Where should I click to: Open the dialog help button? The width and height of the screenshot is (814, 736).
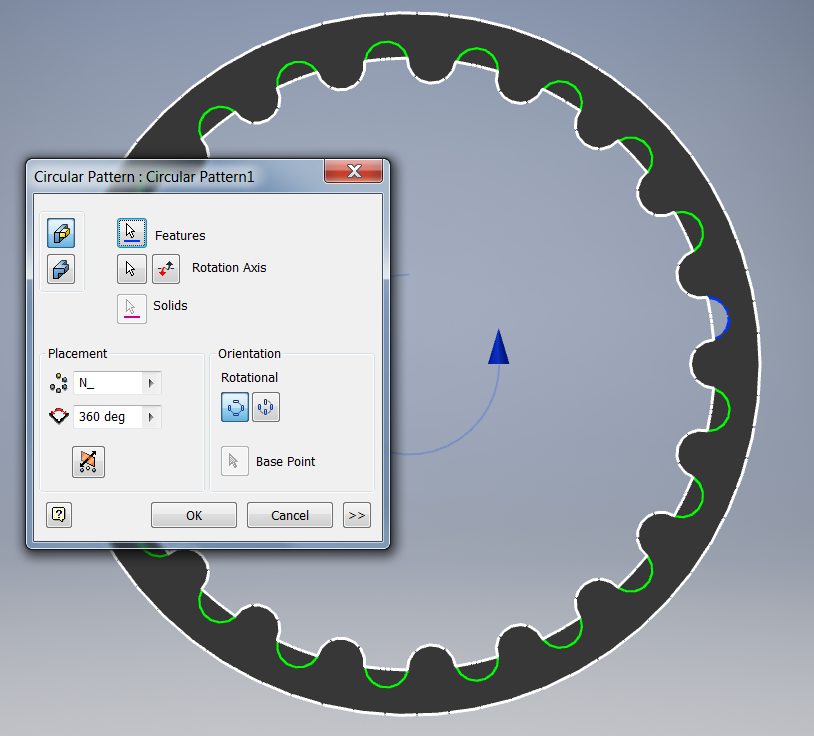pyautogui.click(x=59, y=515)
